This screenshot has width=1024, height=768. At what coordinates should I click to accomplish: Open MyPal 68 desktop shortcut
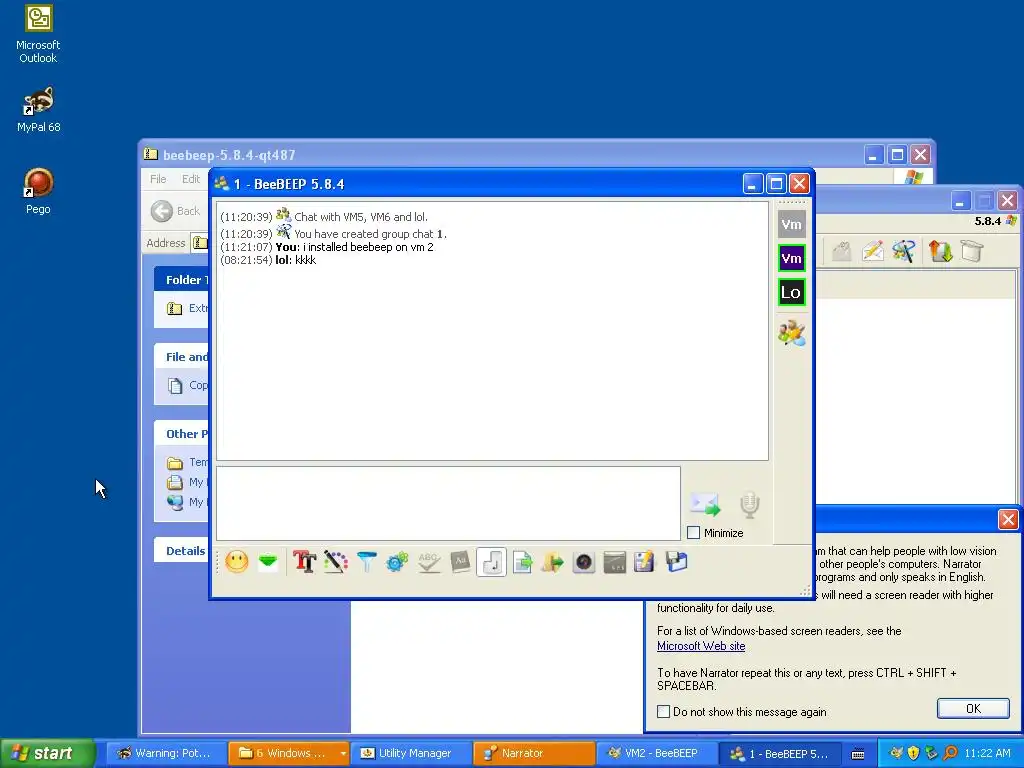pyautogui.click(x=38, y=110)
